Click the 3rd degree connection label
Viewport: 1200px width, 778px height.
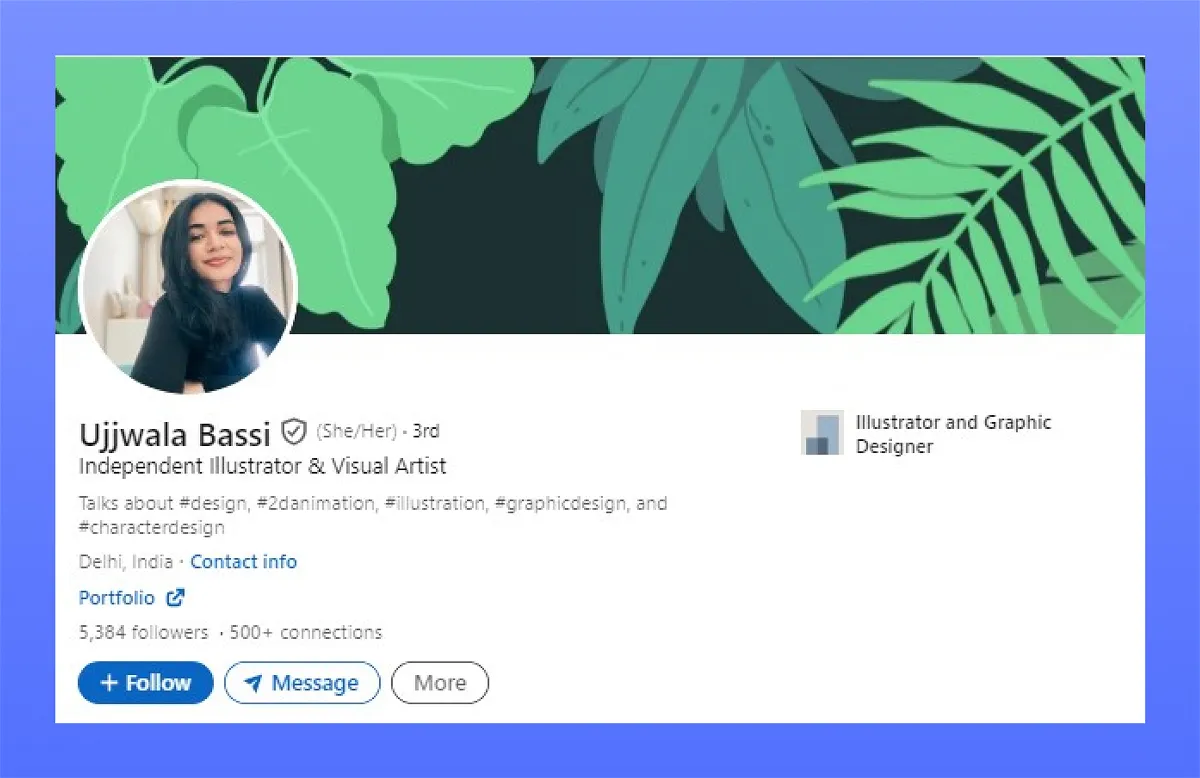[x=426, y=432]
